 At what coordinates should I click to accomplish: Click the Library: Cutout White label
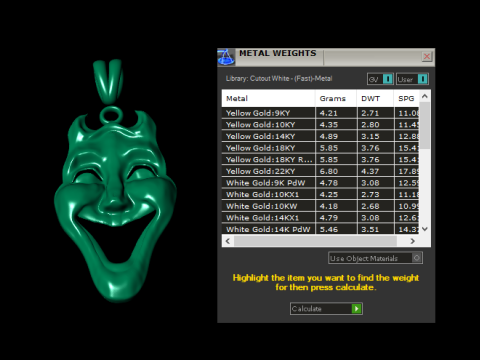[x=279, y=79]
